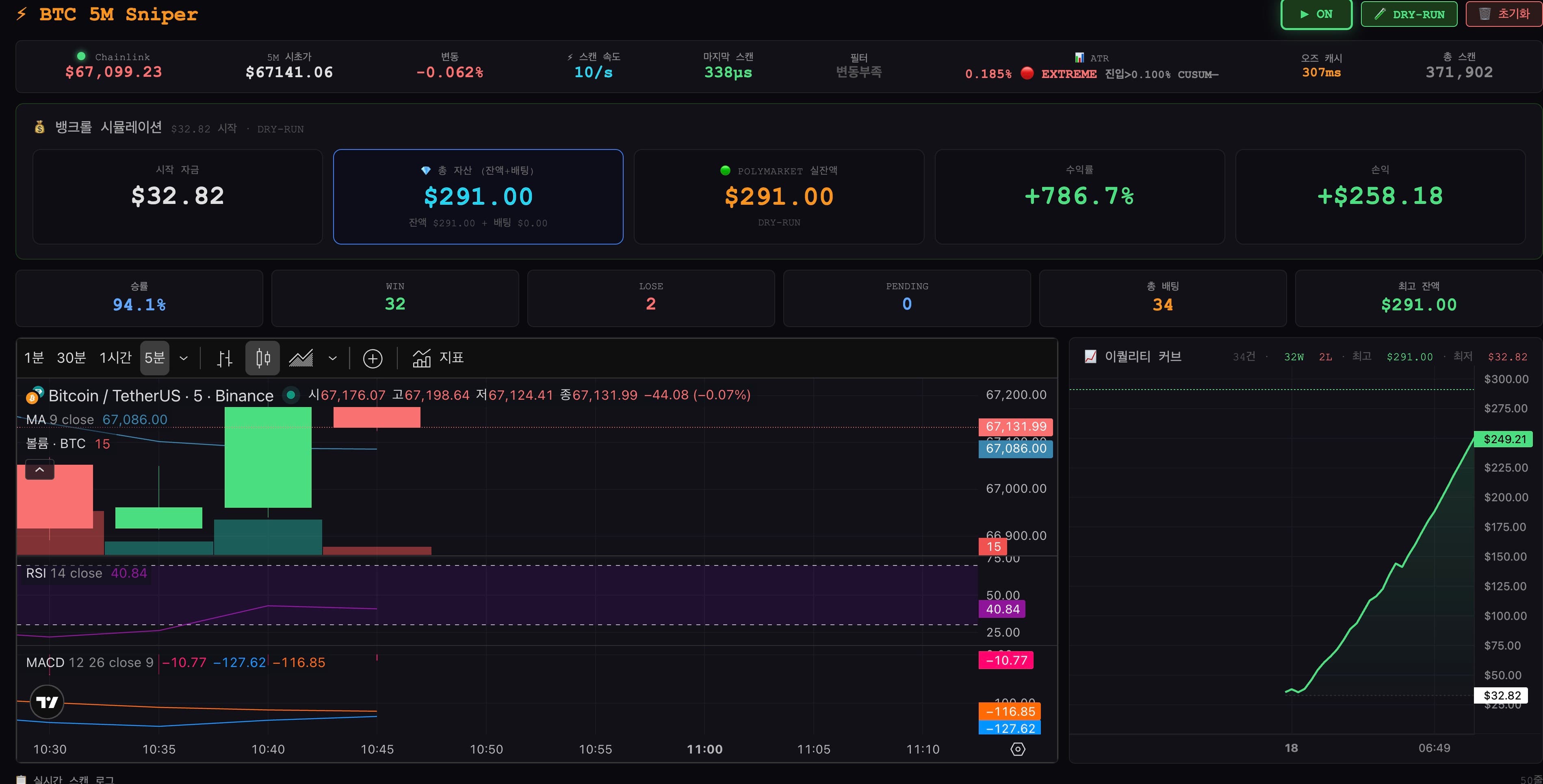Open the chart style dropdown chevron

332,358
